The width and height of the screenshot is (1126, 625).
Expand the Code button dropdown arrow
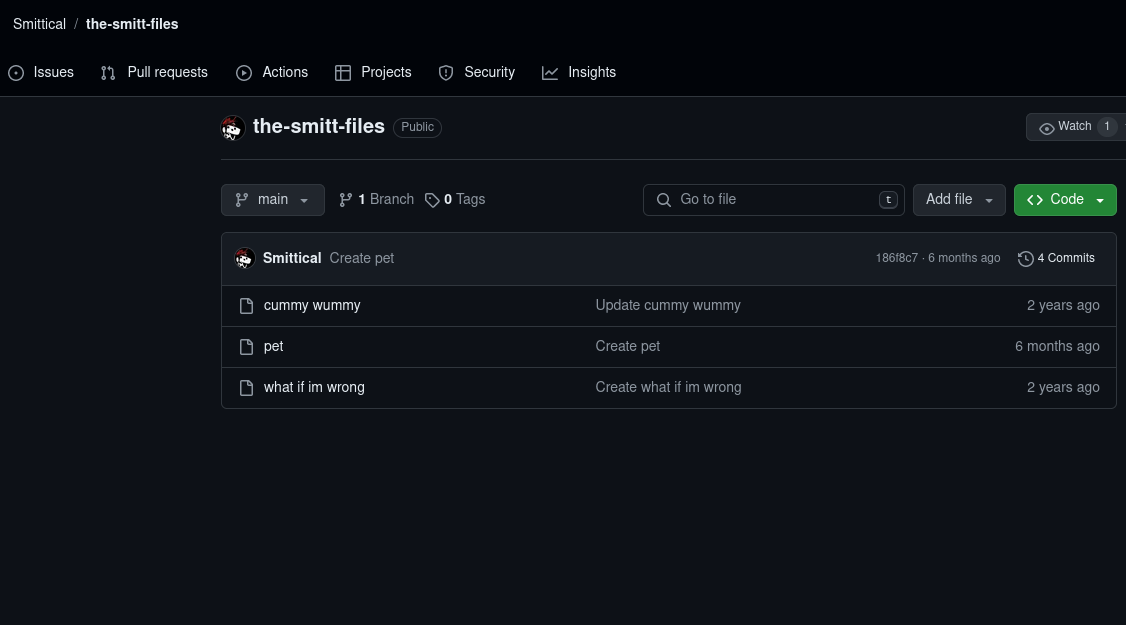[1100, 200]
